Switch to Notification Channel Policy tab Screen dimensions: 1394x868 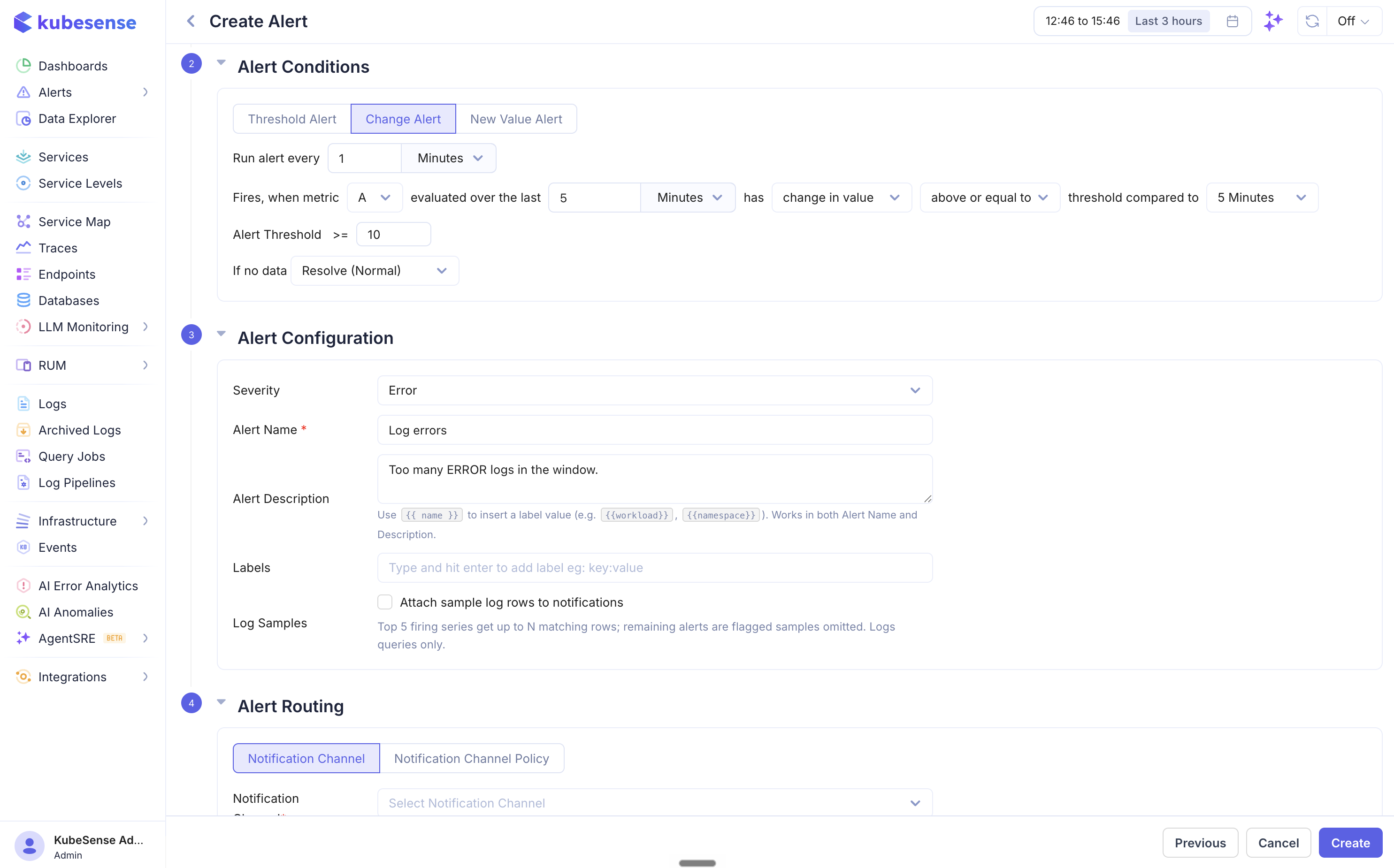point(471,758)
